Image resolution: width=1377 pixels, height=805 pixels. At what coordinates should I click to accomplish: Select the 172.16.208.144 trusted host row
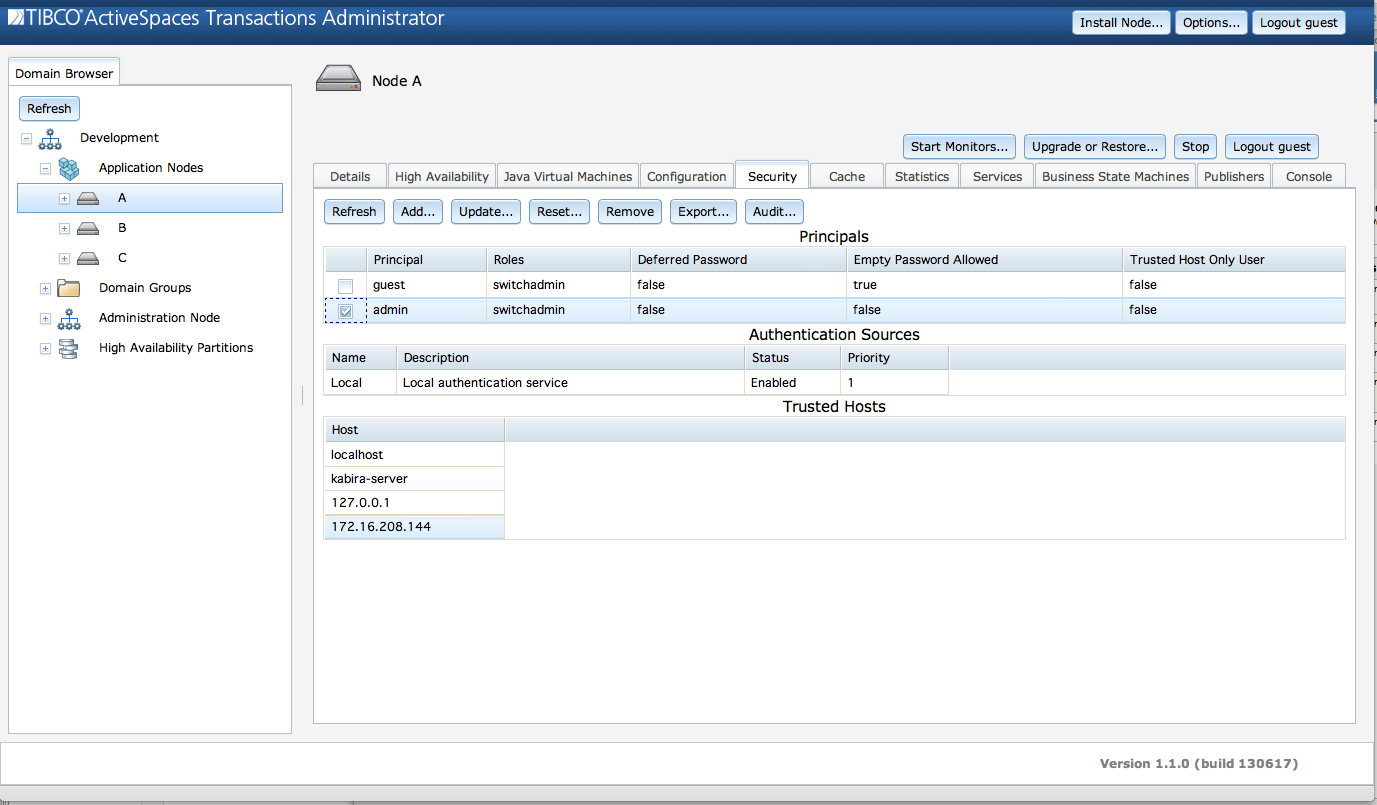click(x=414, y=526)
